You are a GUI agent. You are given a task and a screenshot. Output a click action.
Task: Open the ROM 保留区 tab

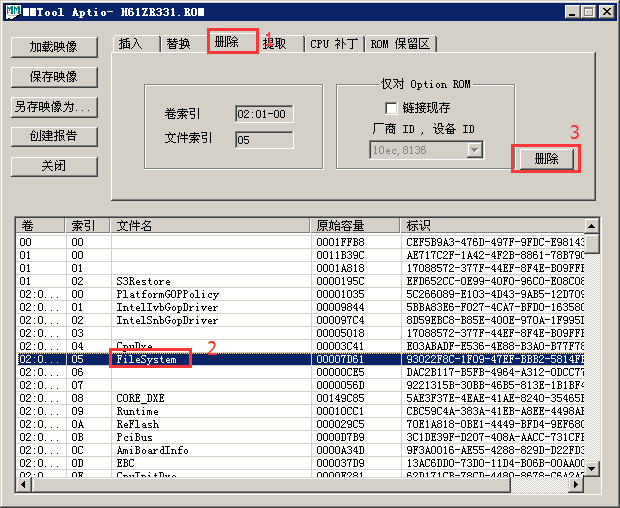[400, 44]
